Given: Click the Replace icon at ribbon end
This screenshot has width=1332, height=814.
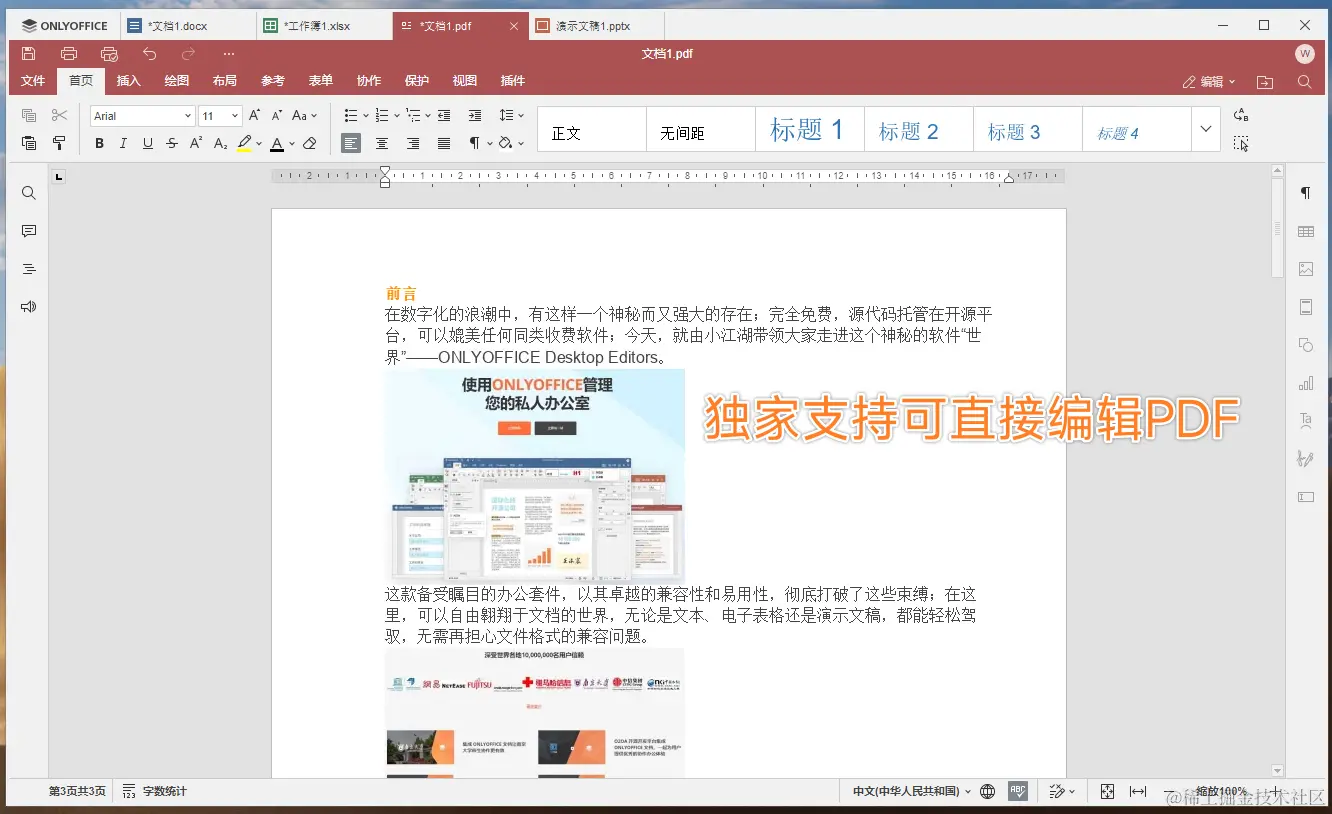Looking at the screenshot, I should click(1241, 116).
